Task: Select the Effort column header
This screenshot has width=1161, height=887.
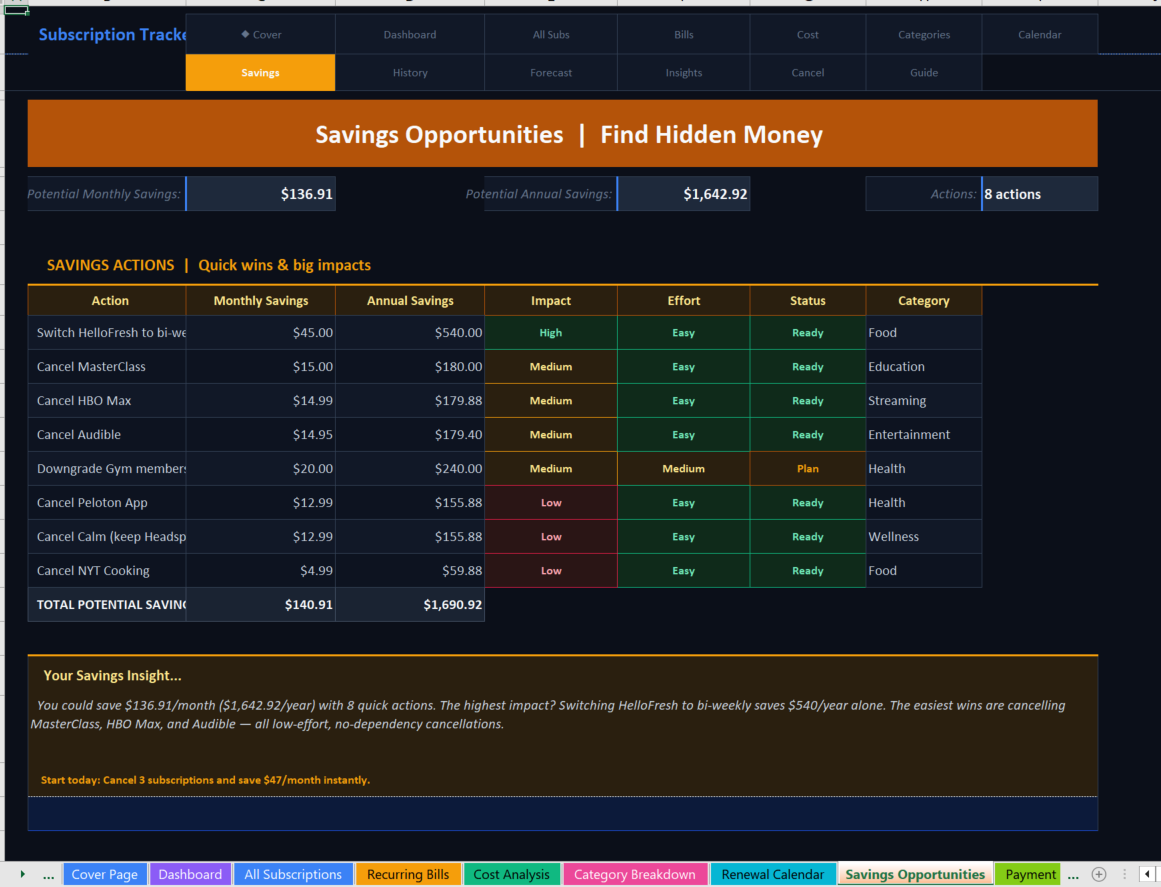Action: 683,301
